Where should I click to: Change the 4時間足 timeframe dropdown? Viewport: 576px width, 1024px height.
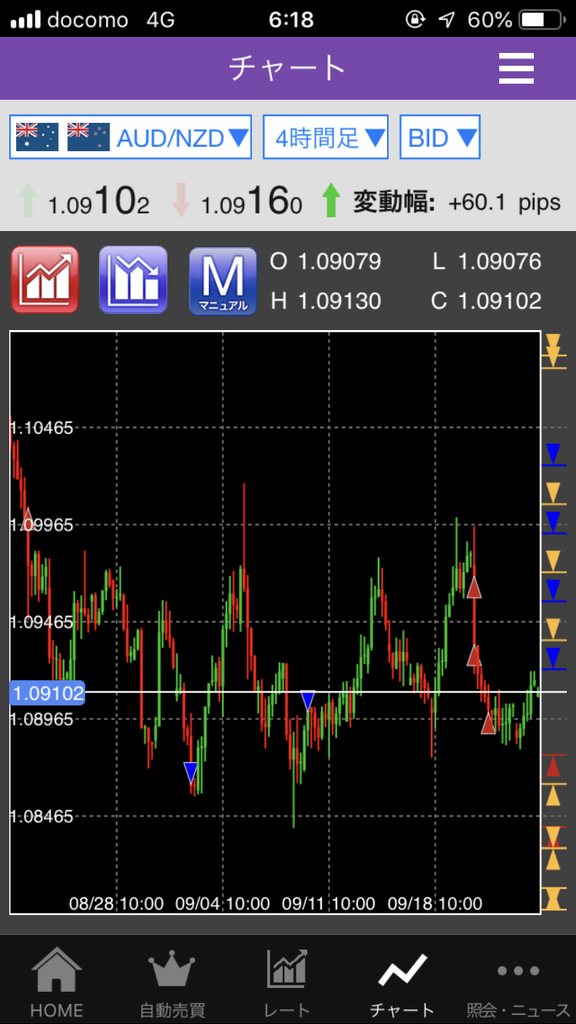tap(325, 137)
